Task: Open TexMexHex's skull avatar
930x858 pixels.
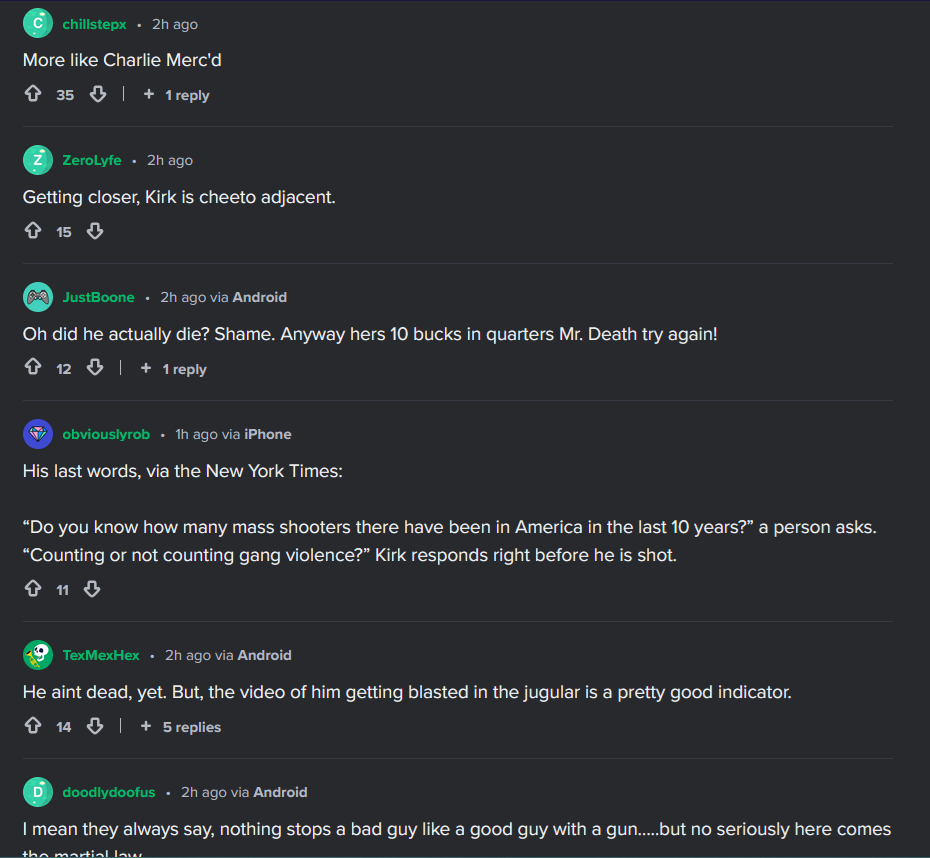Action: pyautogui.click(x=38, y=655)
